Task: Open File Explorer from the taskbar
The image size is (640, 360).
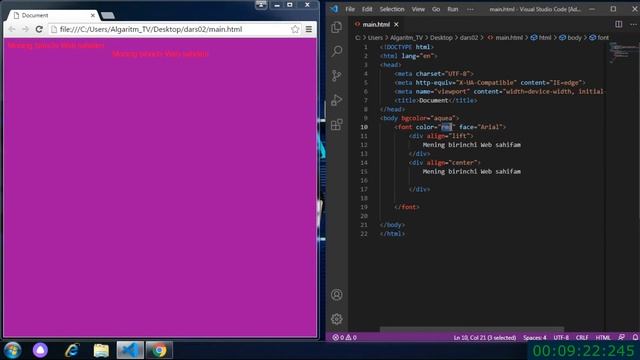Action: [101, 350]
